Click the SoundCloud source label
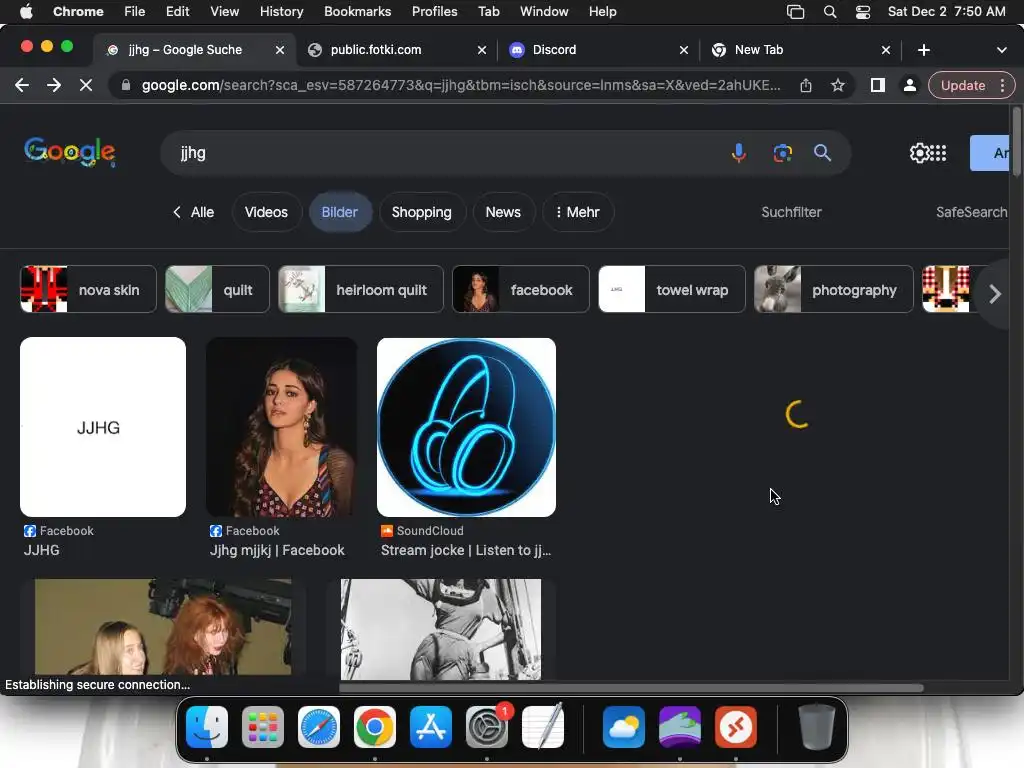This screenshot has width=1024, height=768. [x=430, y=531]
